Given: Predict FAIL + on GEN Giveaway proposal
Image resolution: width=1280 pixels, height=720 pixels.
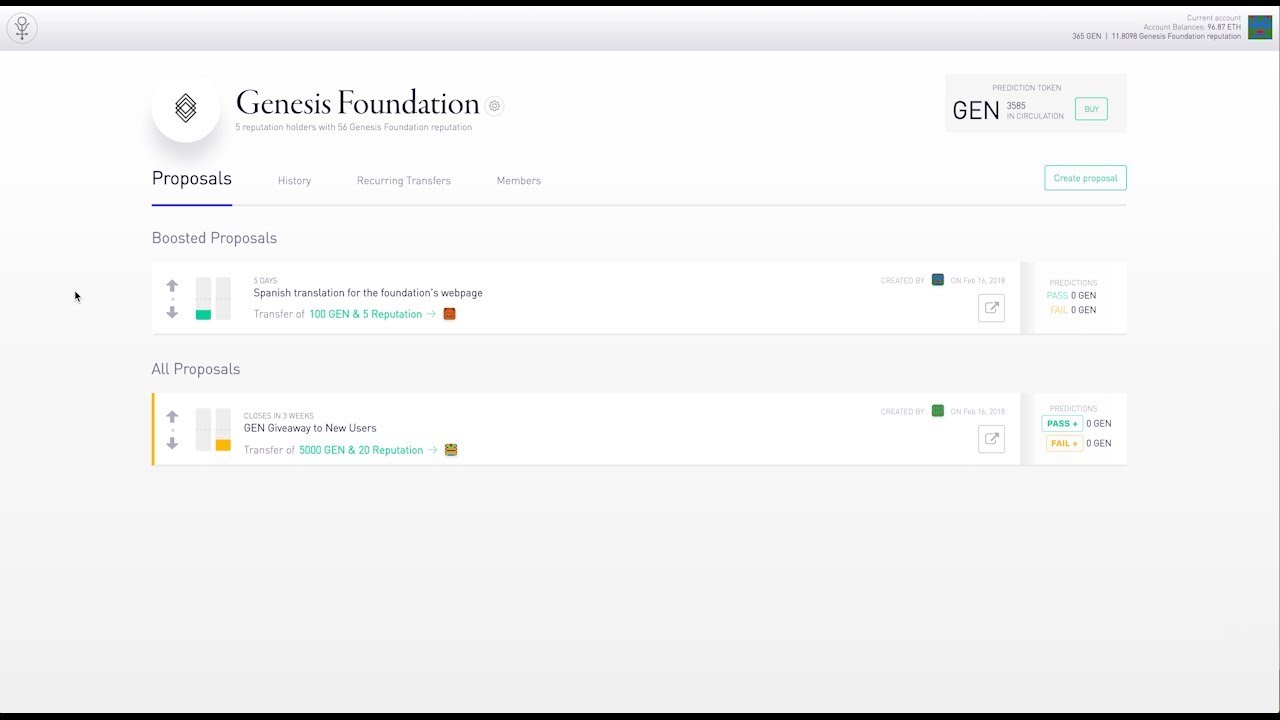Looking at the screenshot, I should pos(1064,443).
